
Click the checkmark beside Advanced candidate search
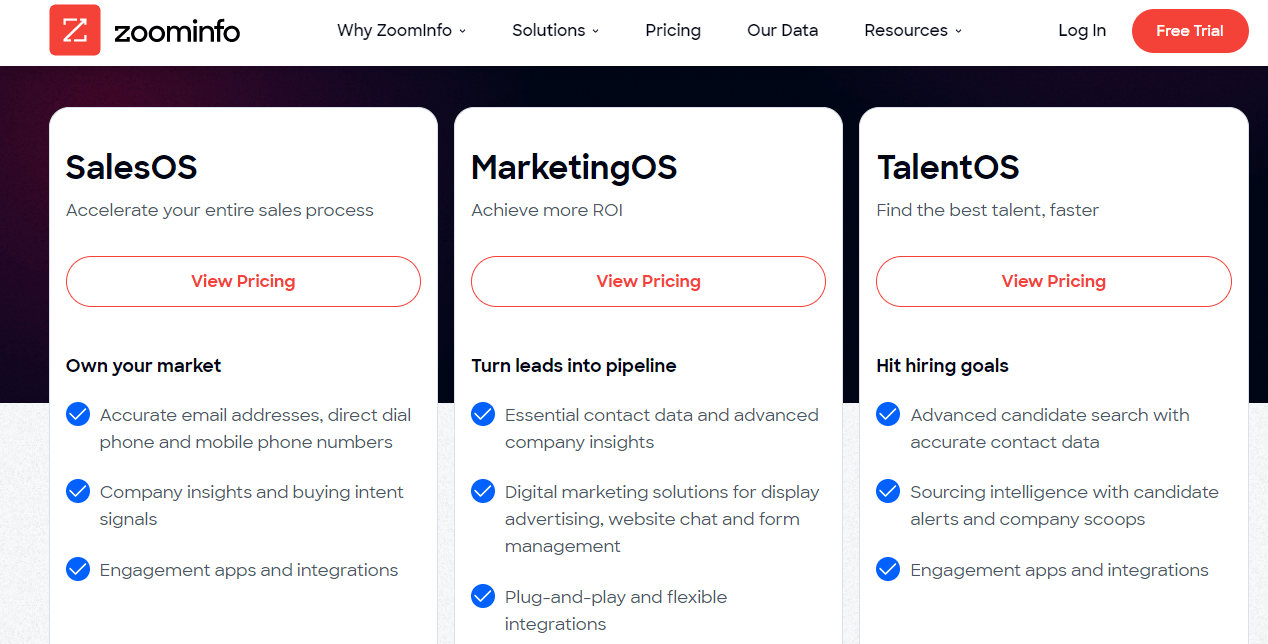(x=888, y=414)
